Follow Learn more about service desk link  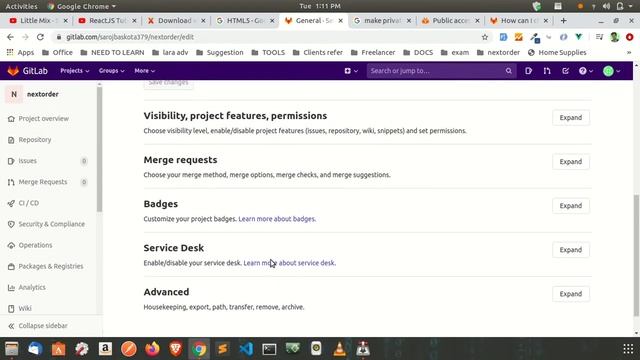290,263
